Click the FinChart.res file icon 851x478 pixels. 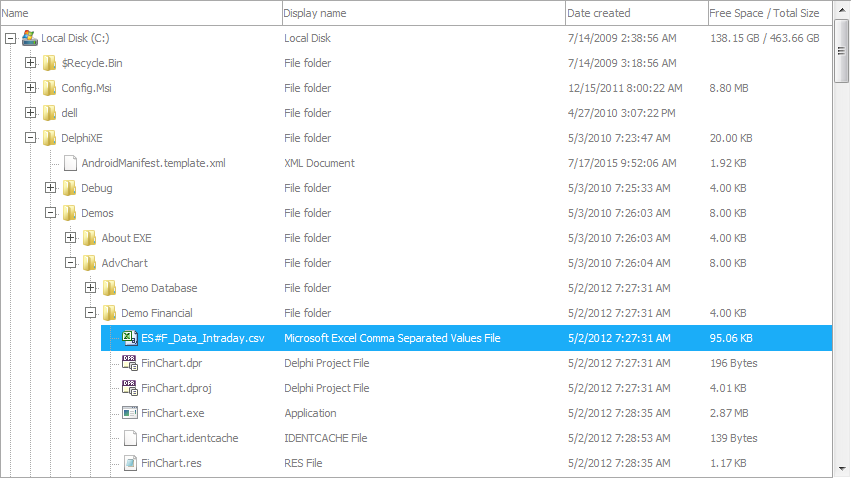point(130,463)
